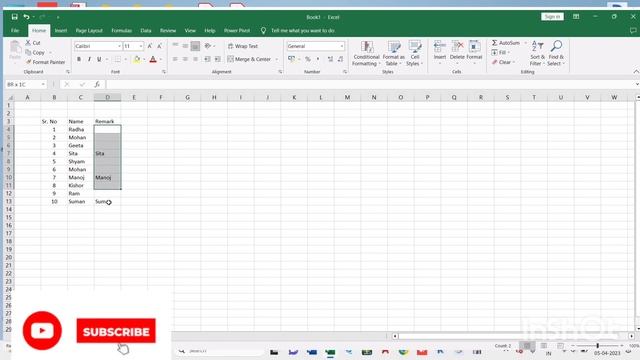Toggle Align Right
This screenshot has height=360, width=640.
(x=196, y=59)
